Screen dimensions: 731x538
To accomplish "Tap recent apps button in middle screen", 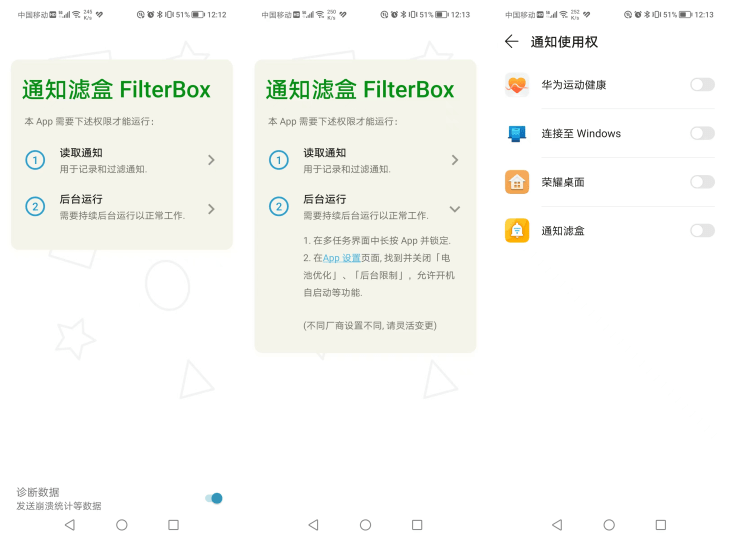I will point(417,525).
